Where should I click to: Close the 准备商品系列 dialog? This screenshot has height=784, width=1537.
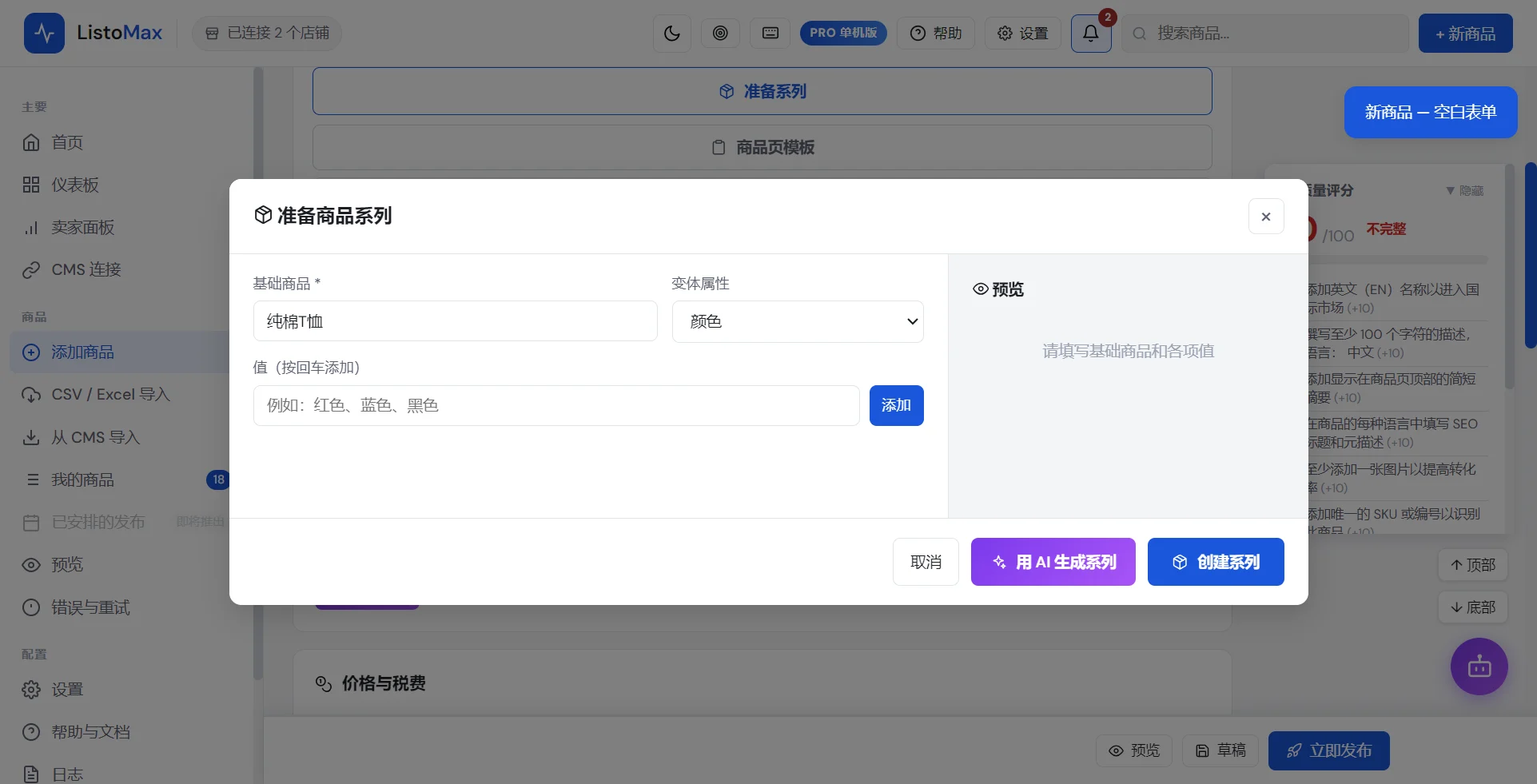[1266, 217]
